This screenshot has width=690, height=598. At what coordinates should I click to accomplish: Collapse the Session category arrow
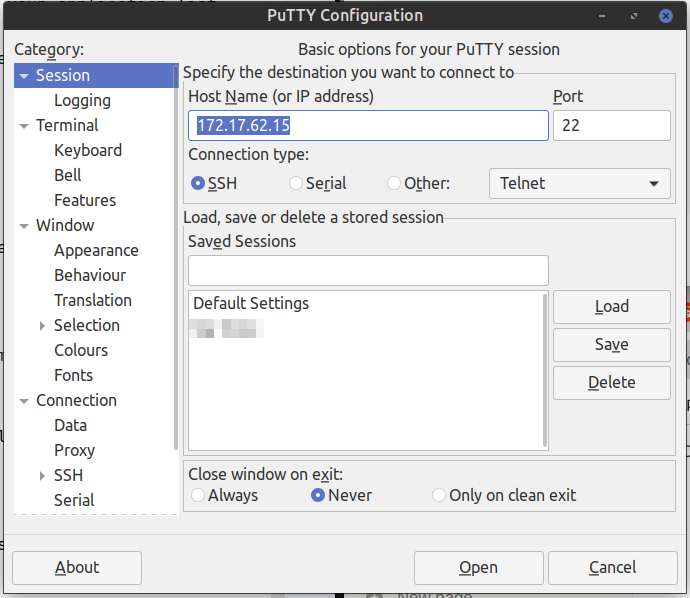click(x=24, y=76)
